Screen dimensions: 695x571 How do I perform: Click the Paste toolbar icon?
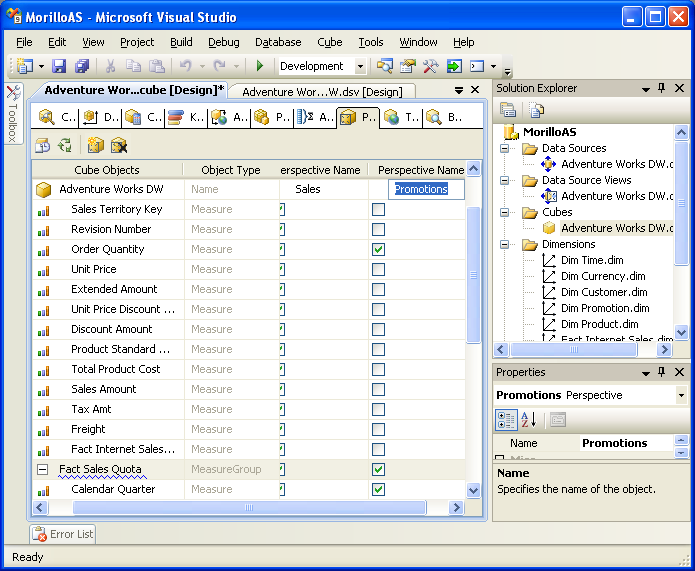click(x=156, y=66)
